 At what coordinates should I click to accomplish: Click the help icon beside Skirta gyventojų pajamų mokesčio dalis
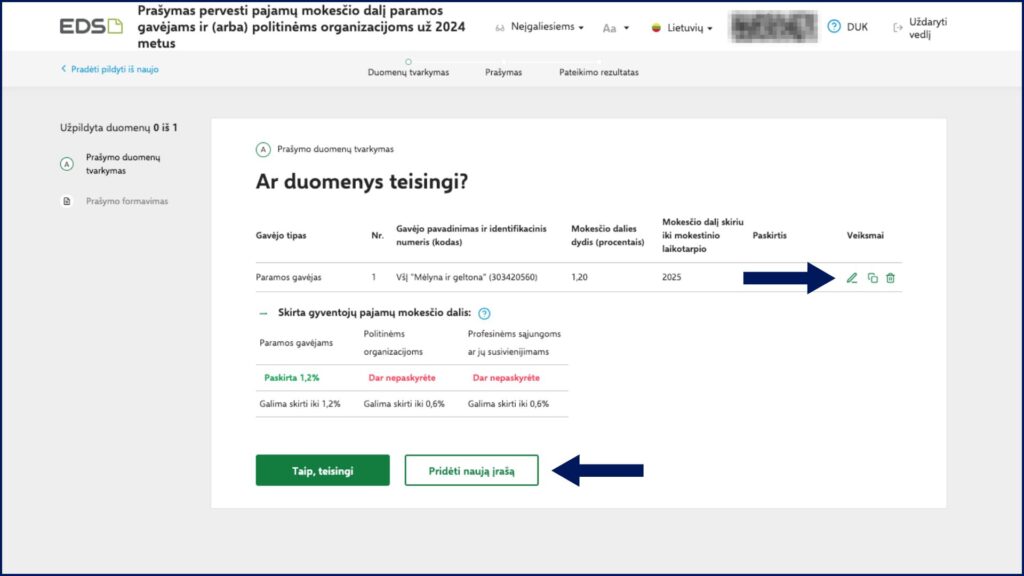(x=484, y=313)
